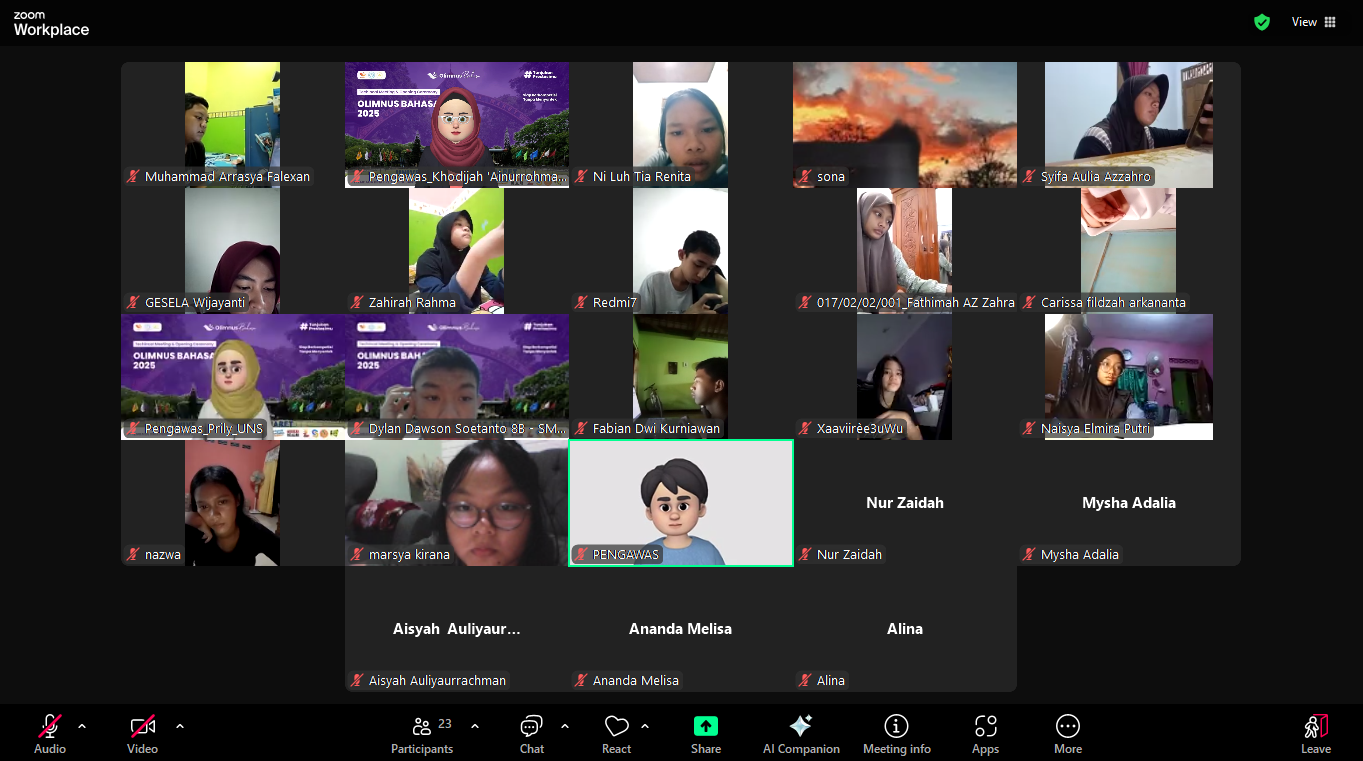Open the View layout menu
1363x761 pixels.
click(1314, 22)
